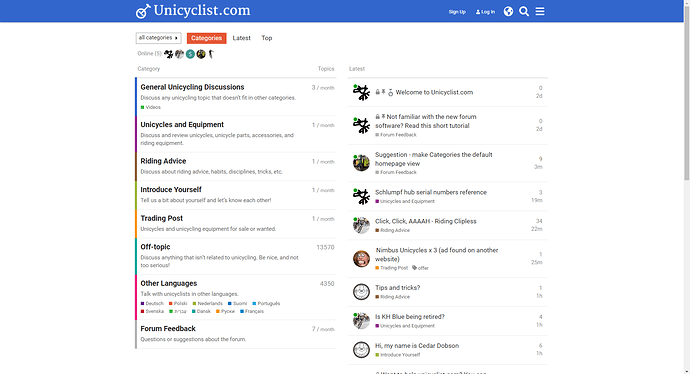The height and width of the screenshot is (374, 690).
Task: Open the Polski subcategory
Action: (x=178, y=304)
